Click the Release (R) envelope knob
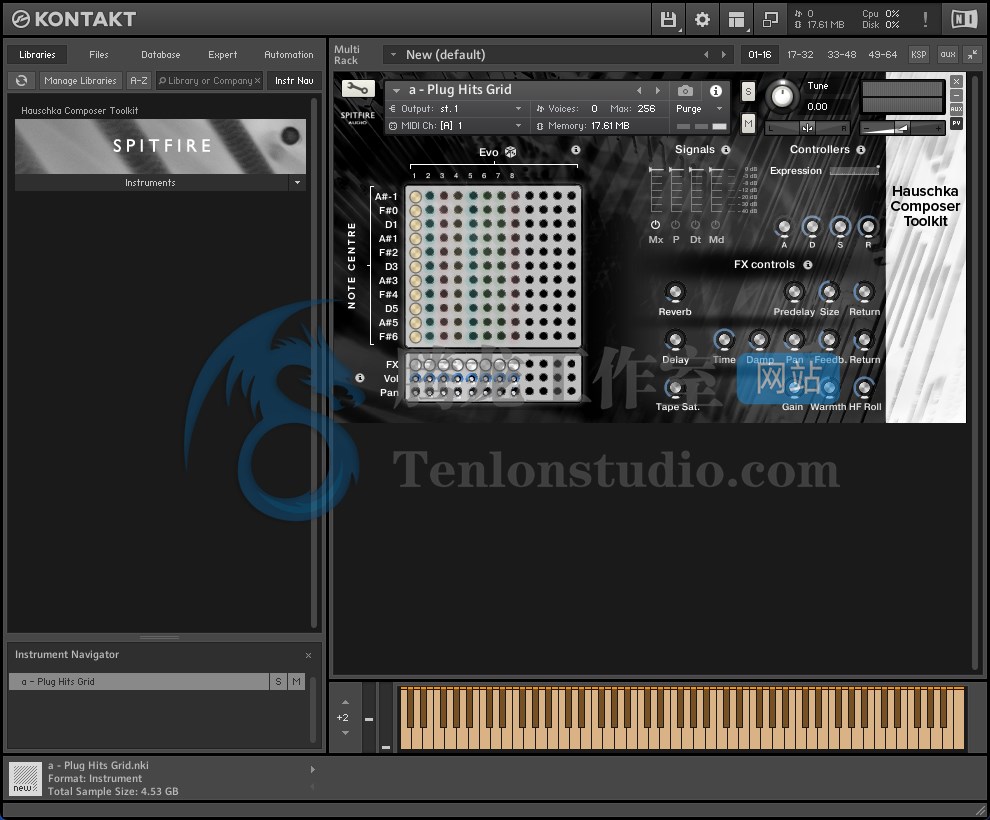 [868, 227]
